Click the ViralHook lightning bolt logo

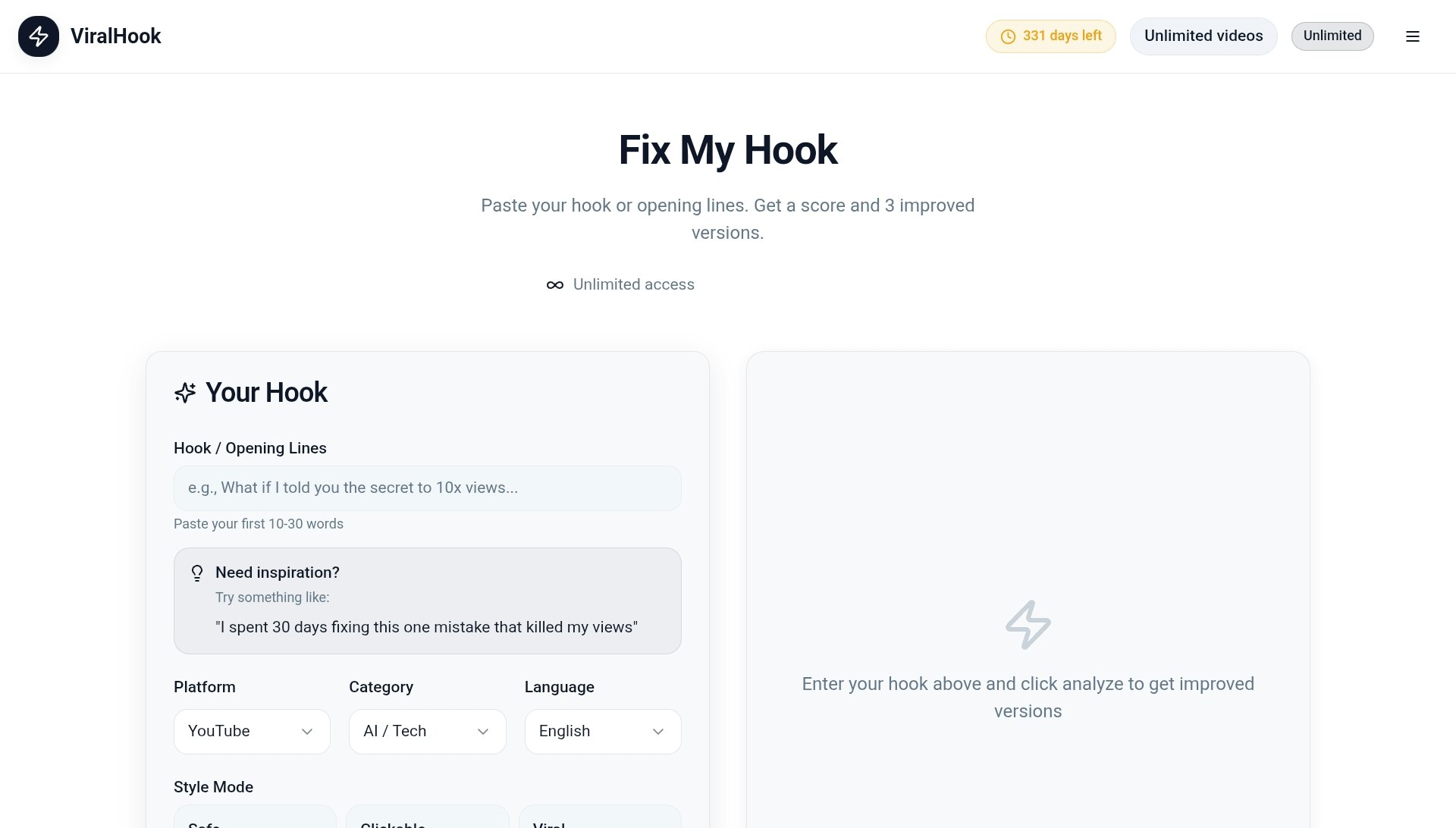39,36
